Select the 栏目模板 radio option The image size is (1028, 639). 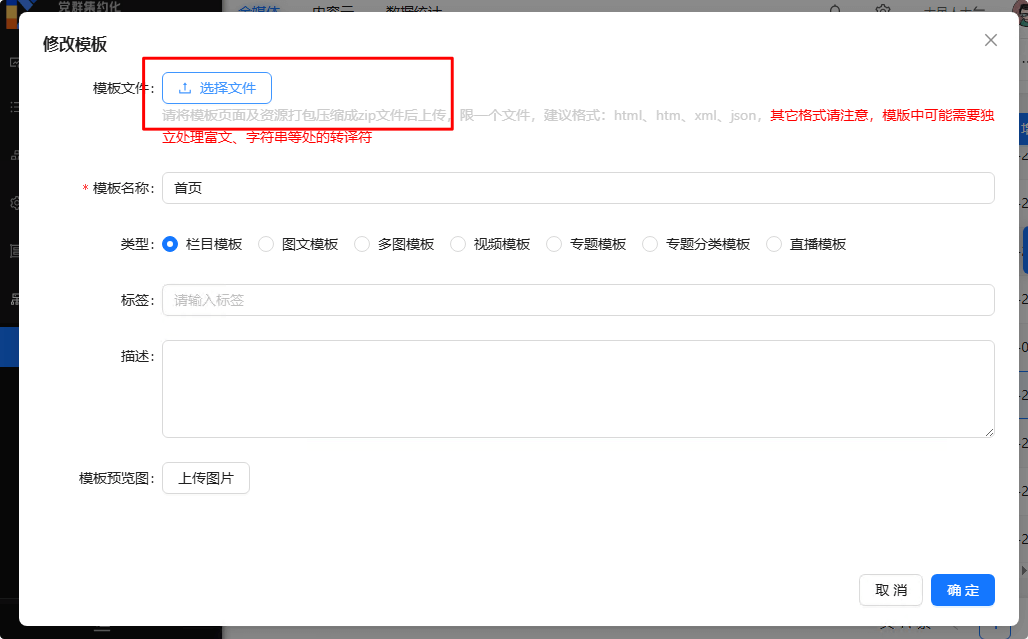coord(170,244)
